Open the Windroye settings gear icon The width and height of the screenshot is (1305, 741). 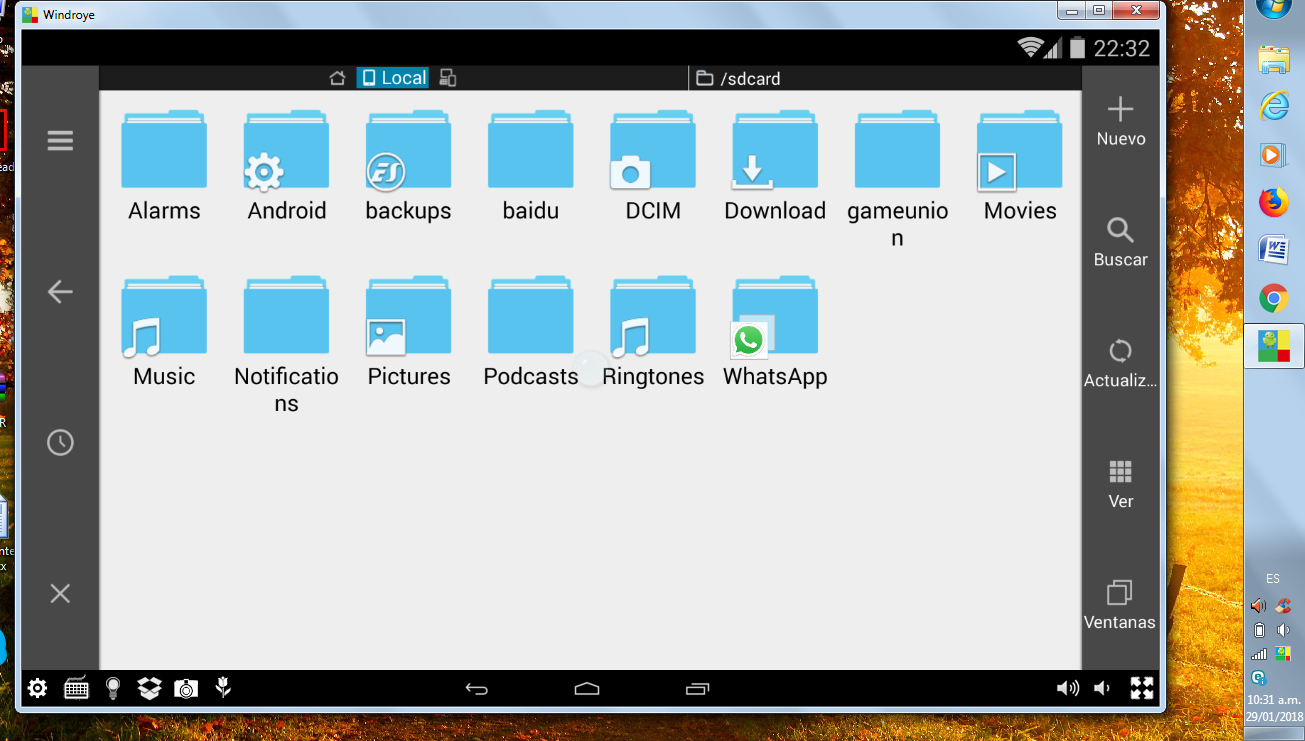tap(37, 688)
